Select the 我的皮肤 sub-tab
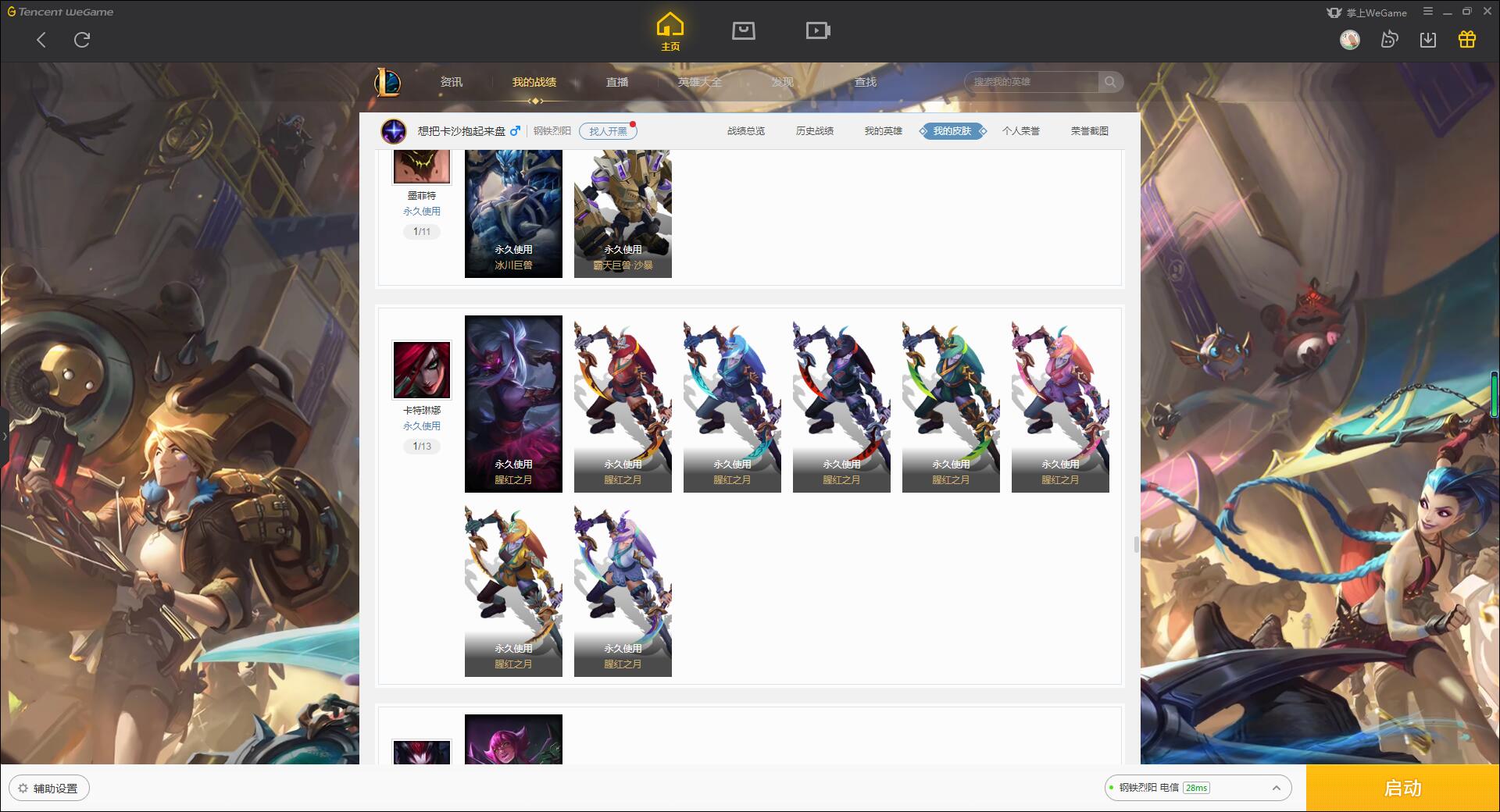 [952, 131]
